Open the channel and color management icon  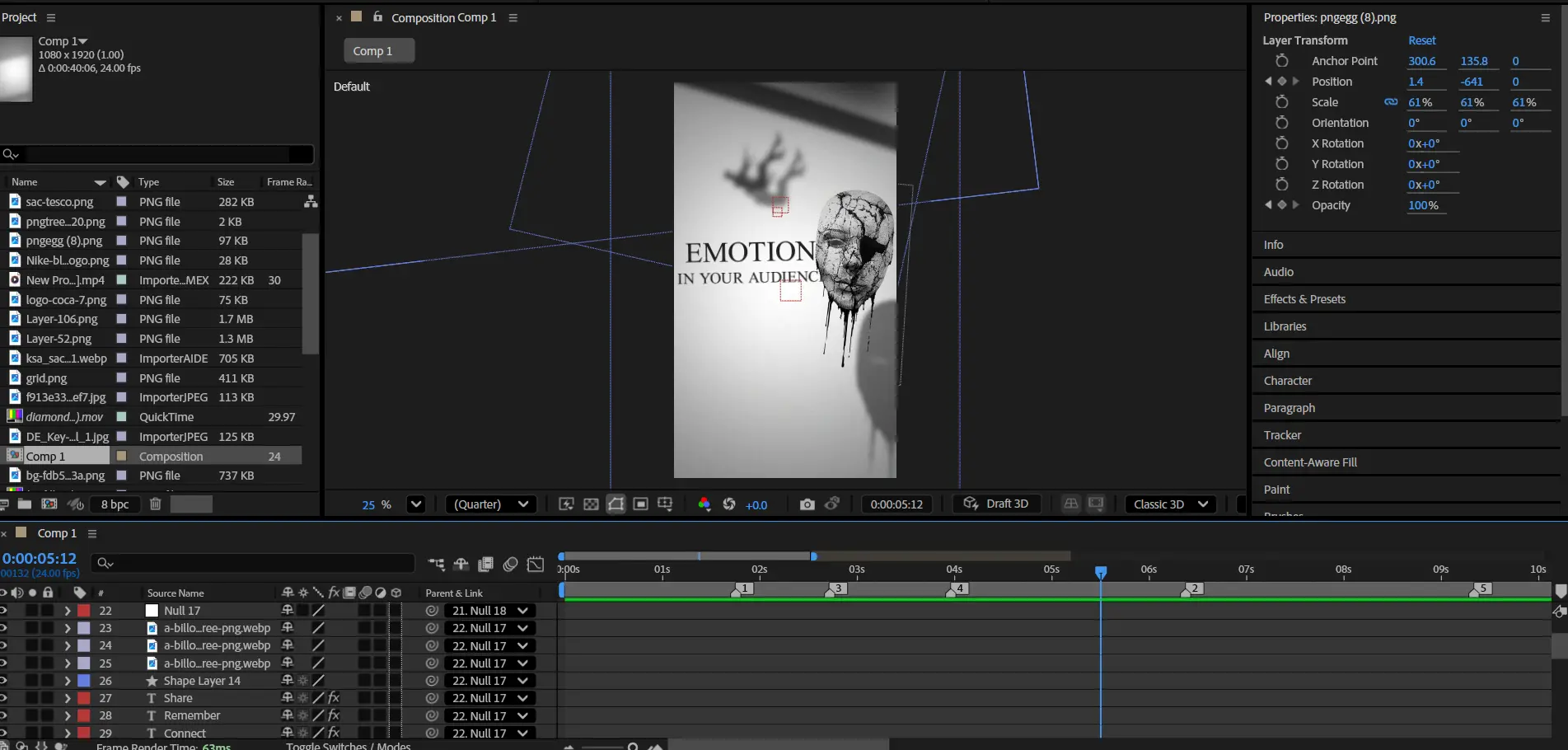pos(704,504)
